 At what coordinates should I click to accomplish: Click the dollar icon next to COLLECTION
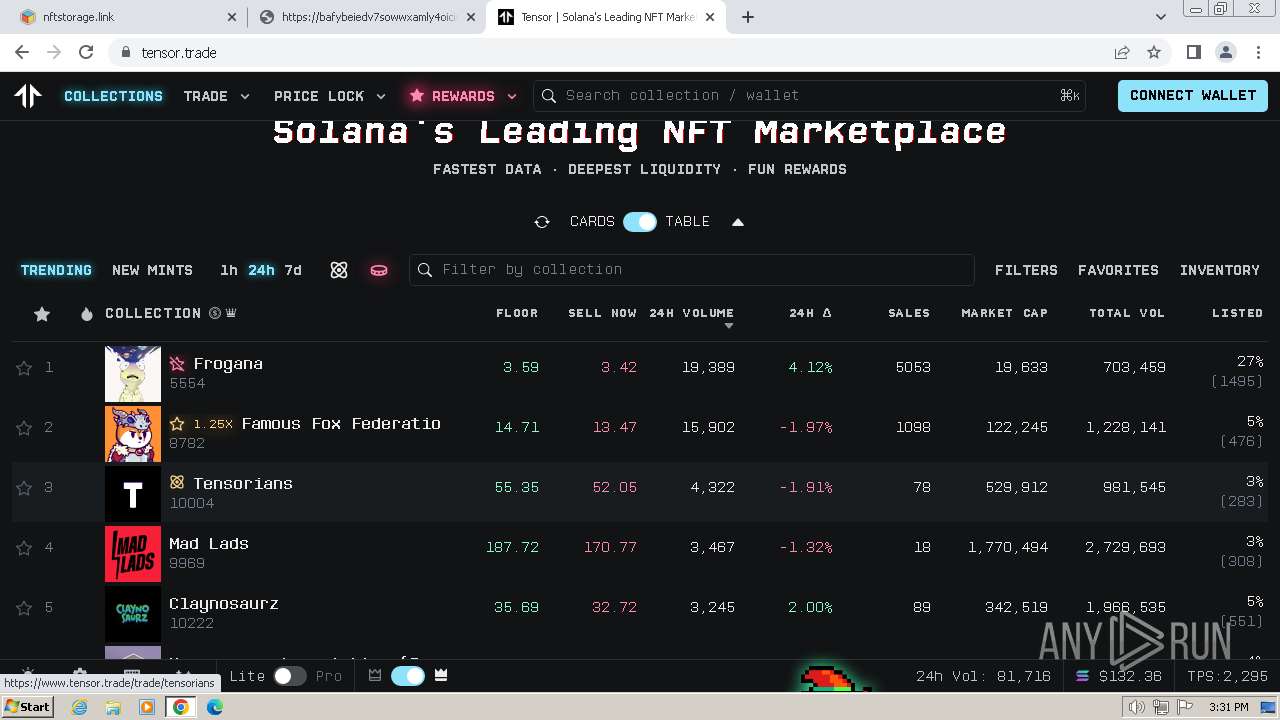pos(214,313)
